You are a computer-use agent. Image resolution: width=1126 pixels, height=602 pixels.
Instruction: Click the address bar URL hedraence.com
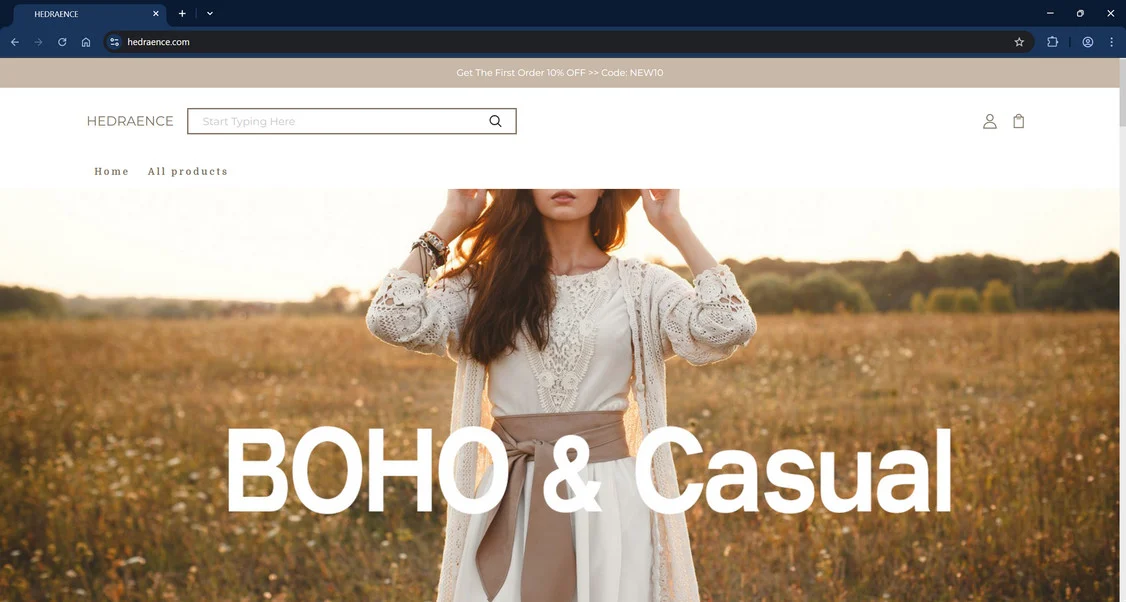[158, 42]
